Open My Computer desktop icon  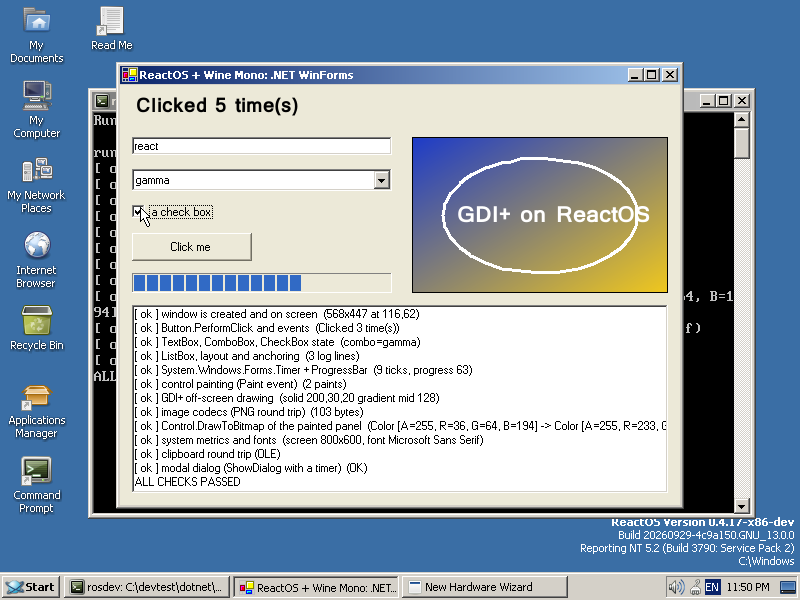37,110
